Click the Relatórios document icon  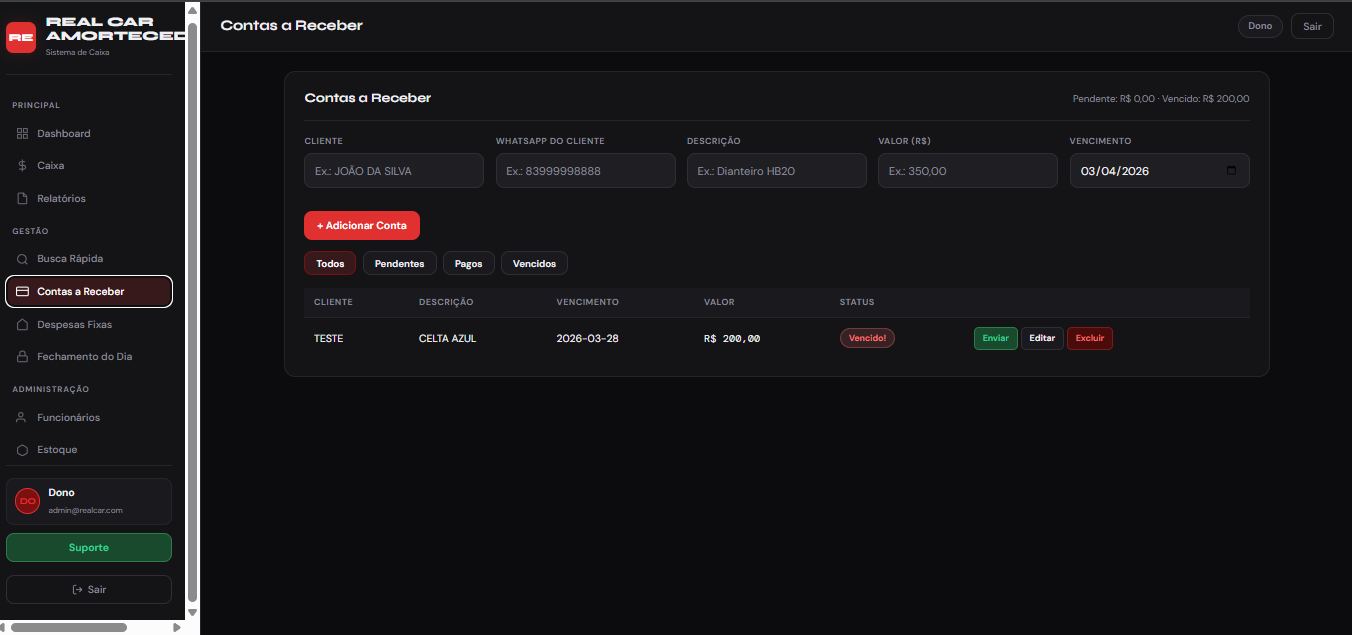coord(22,199)
